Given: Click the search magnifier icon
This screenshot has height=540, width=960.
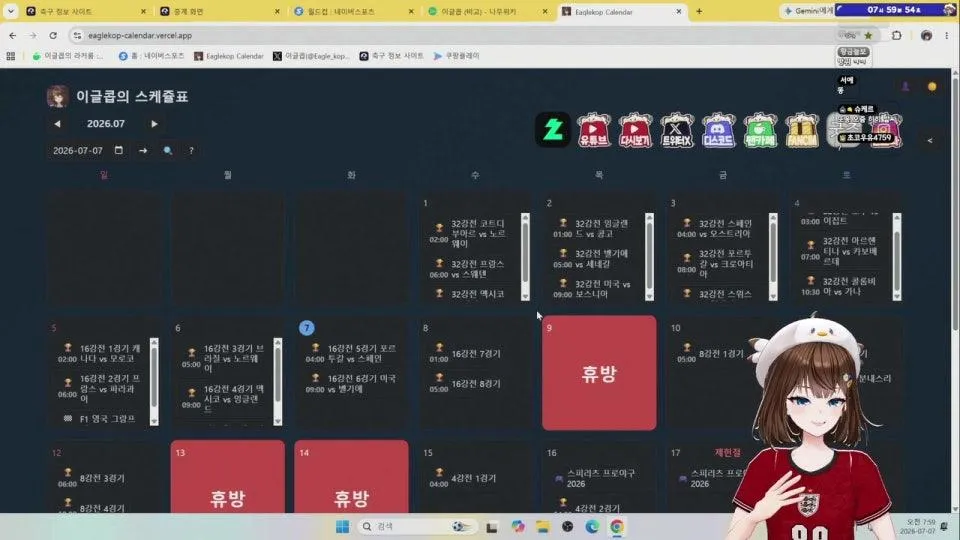Looking at the screenshot, I should pyautogui.click(x=168, y=150).
